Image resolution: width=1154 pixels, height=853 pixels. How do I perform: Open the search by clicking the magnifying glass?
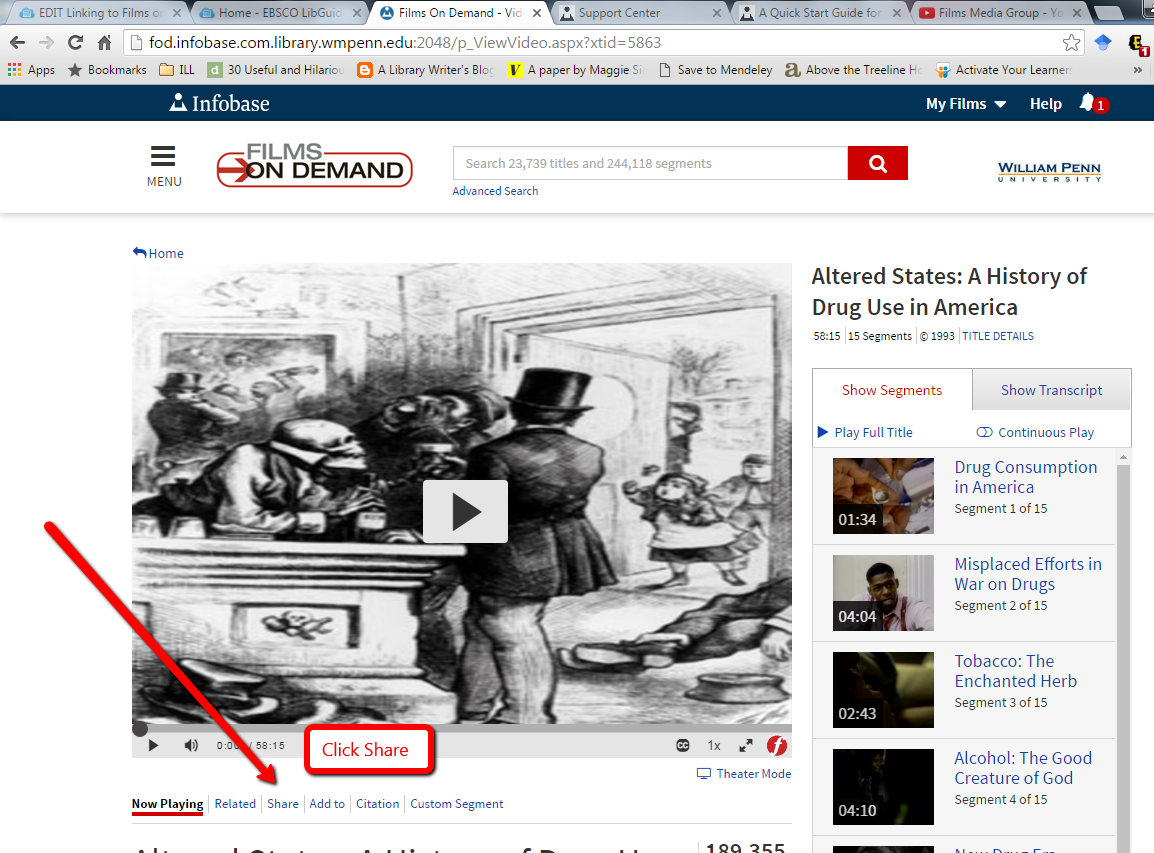tap(877, 163)
